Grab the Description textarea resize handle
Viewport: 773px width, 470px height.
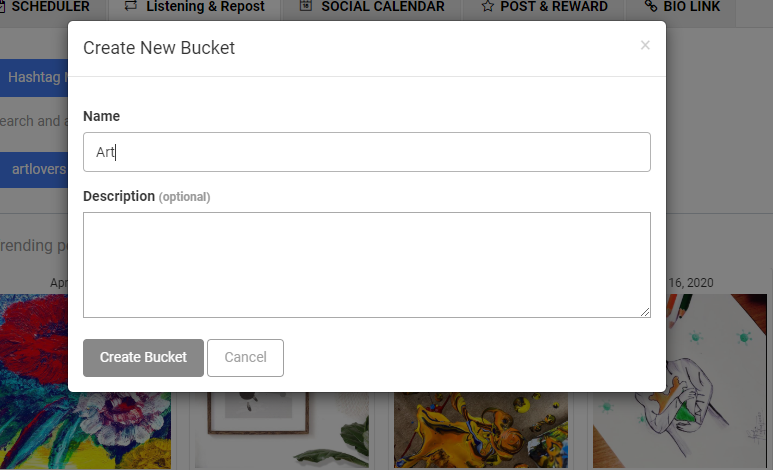645,312
